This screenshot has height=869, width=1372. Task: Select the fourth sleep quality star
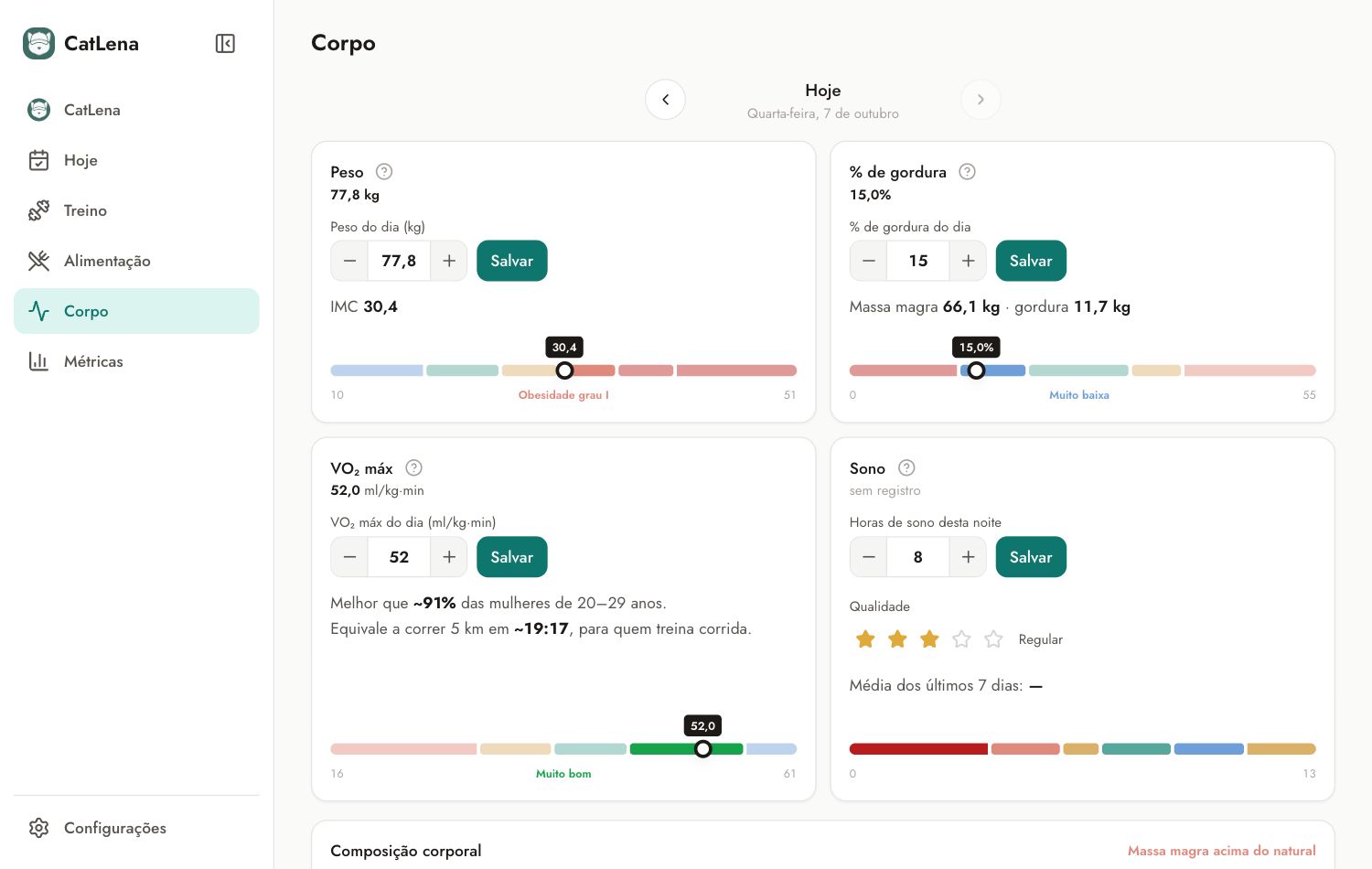961,639
